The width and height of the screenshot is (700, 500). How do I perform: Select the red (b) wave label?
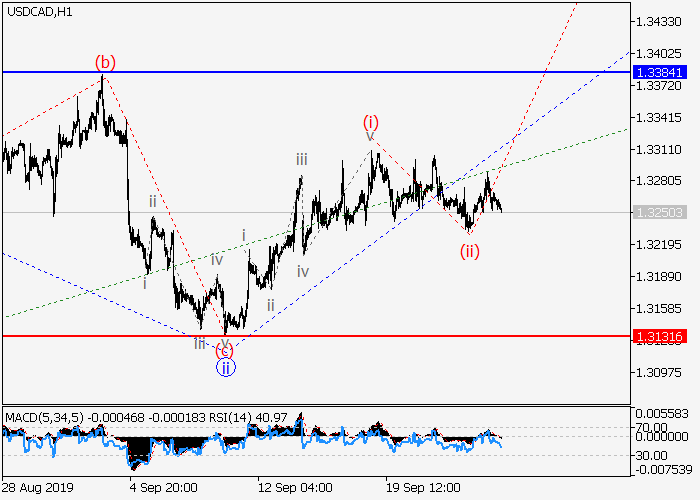click(105, 62)
